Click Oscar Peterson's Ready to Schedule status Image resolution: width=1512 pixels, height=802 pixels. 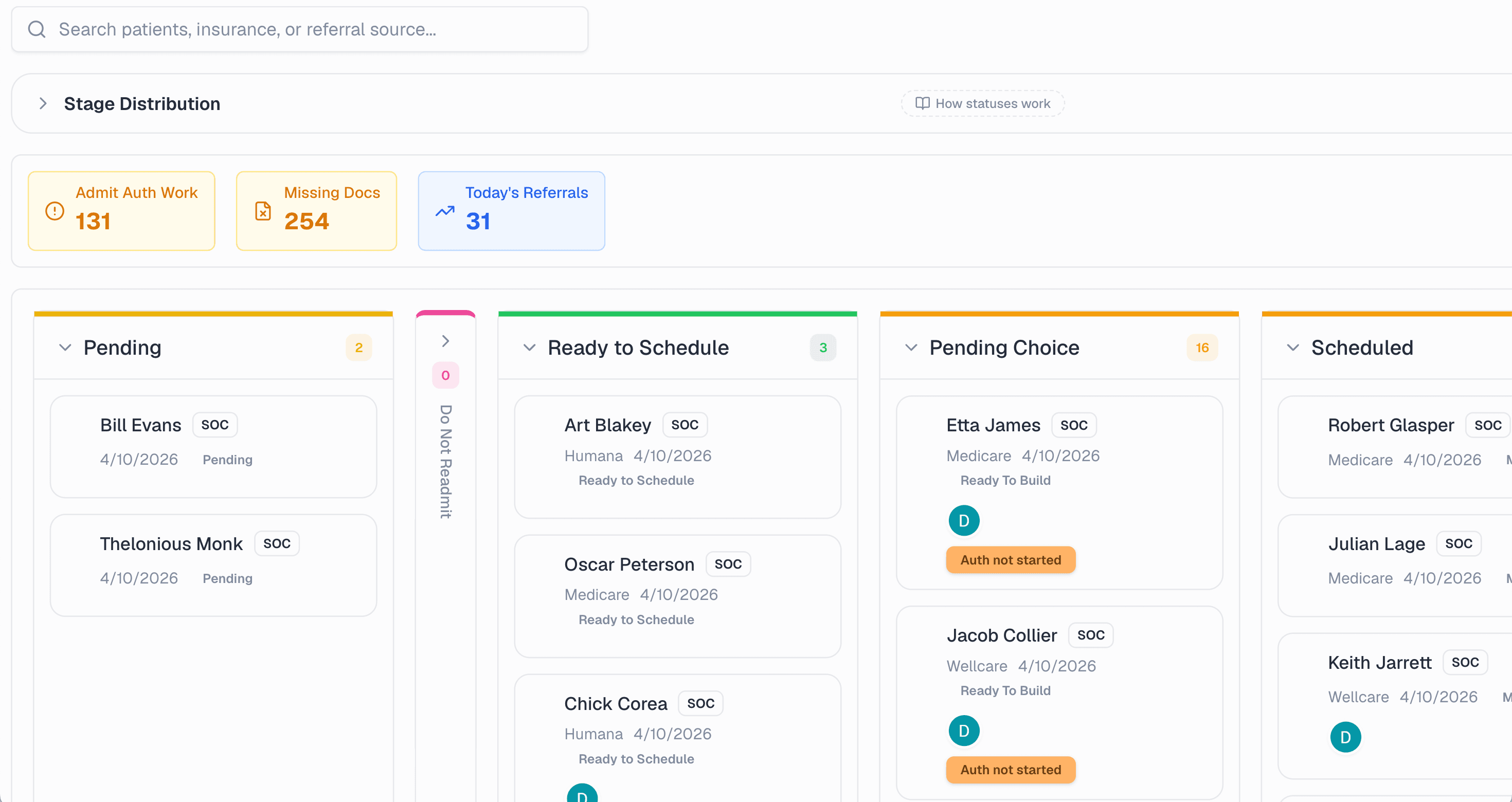(636, 619)
